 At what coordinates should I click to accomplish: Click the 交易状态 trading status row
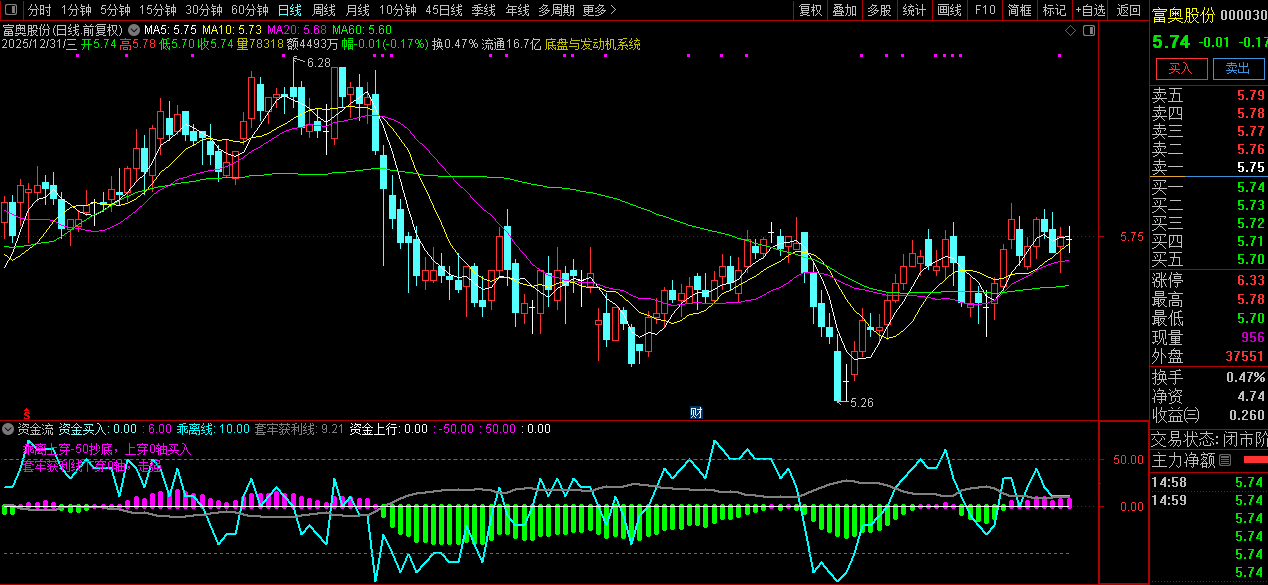click(x=1209, y=439)
